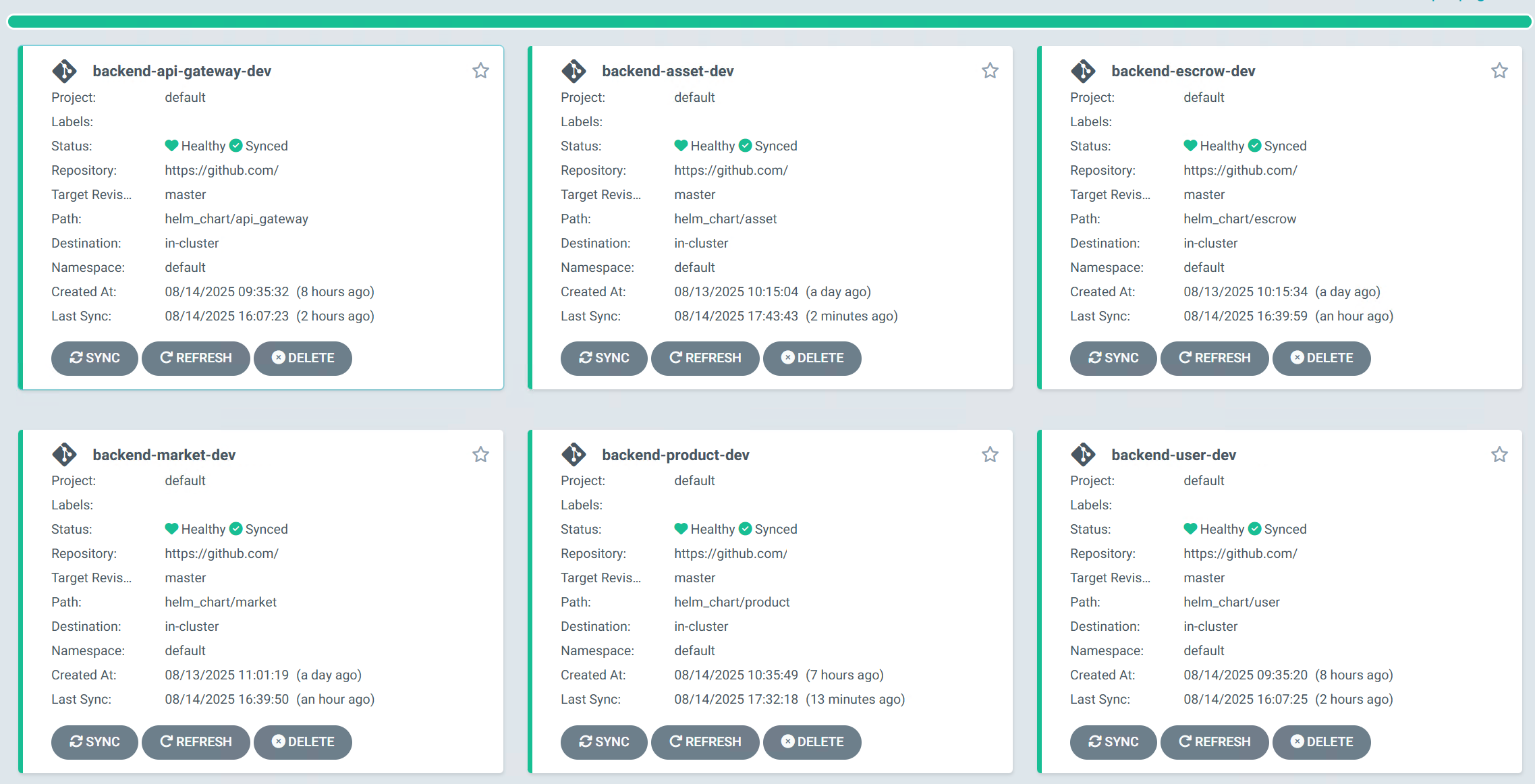Click the git icon of backend-market-dev
Screen dimensions: 1535x784
(64, 455)
